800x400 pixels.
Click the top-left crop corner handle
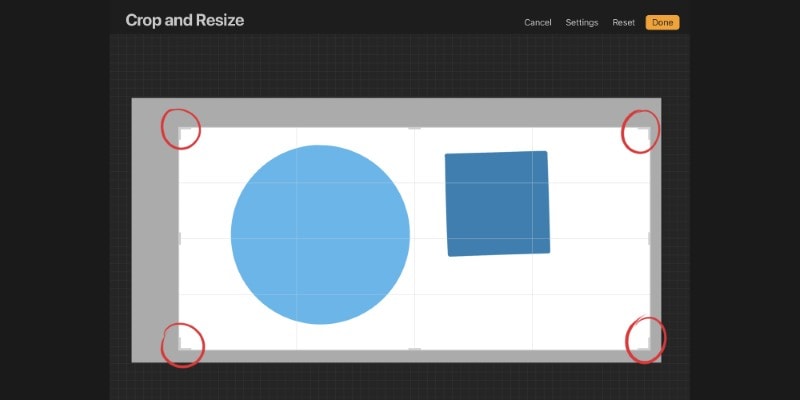[x=183, y=132]
